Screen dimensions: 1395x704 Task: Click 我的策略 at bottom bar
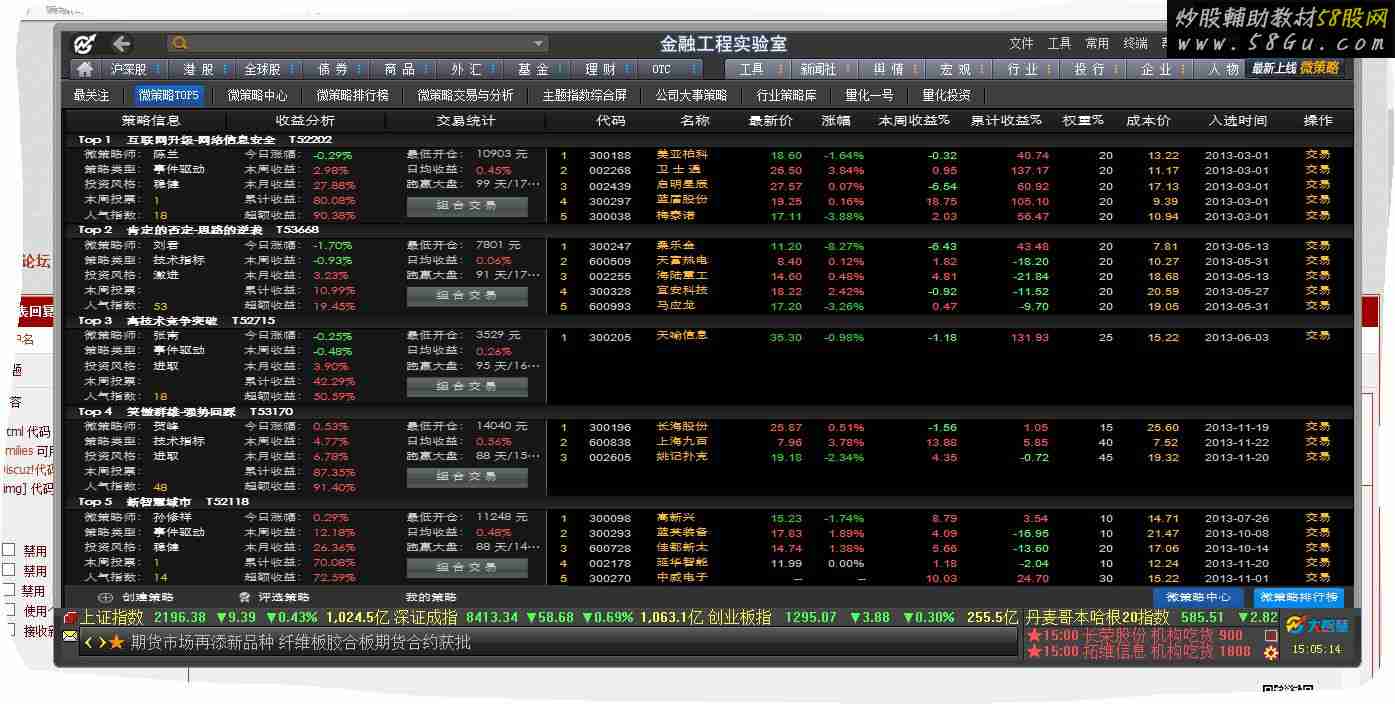pyautogui.click(x=430, y=597)
